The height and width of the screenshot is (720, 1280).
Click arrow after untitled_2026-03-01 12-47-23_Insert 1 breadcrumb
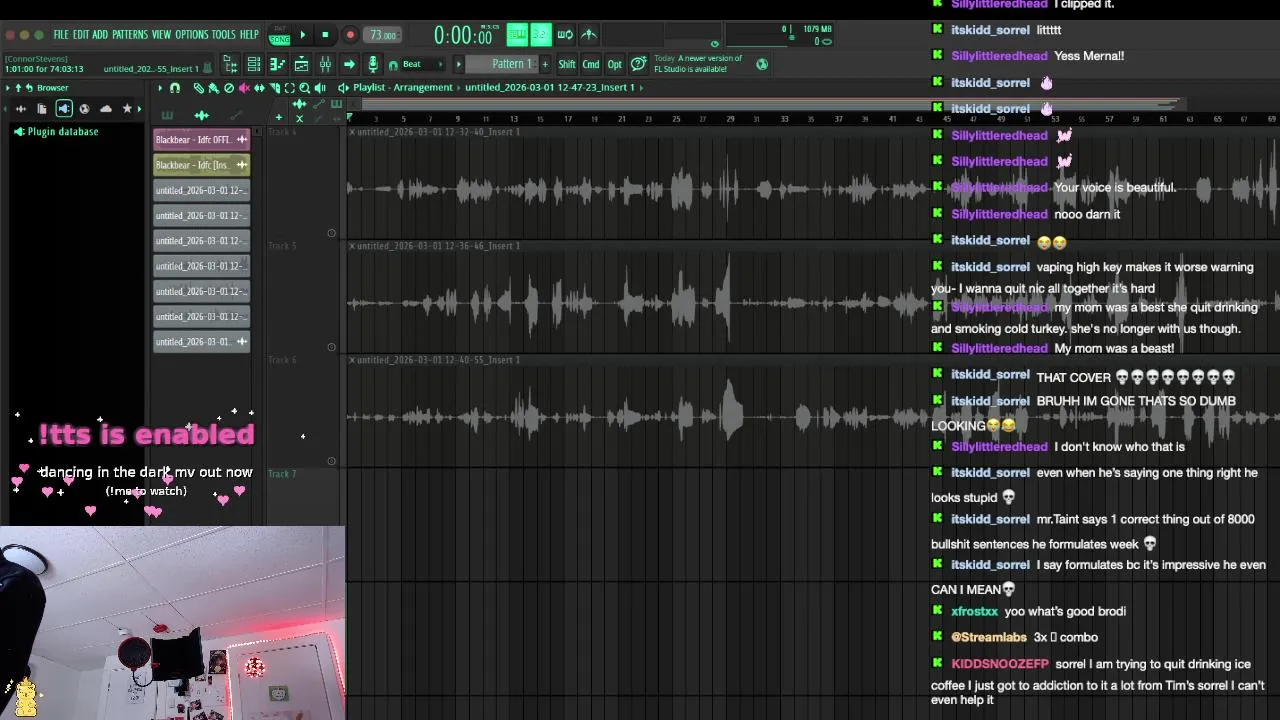641,87
